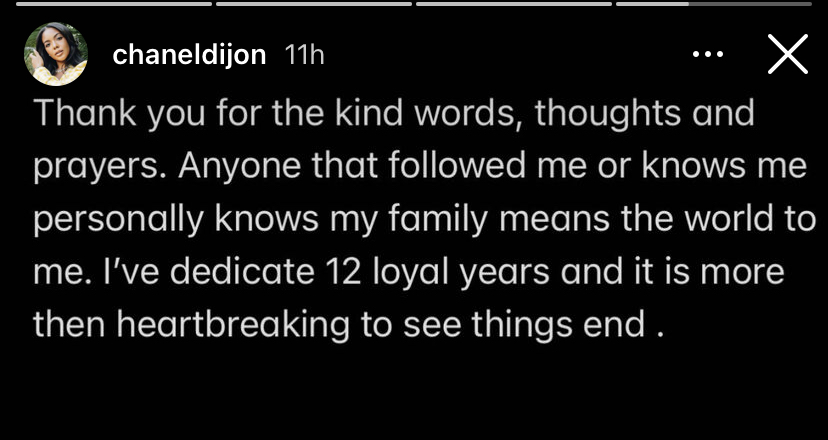This screenshot has height=440, width=828.
Task: Click the line starting "personally knows my family"
Action: point(425,219)
